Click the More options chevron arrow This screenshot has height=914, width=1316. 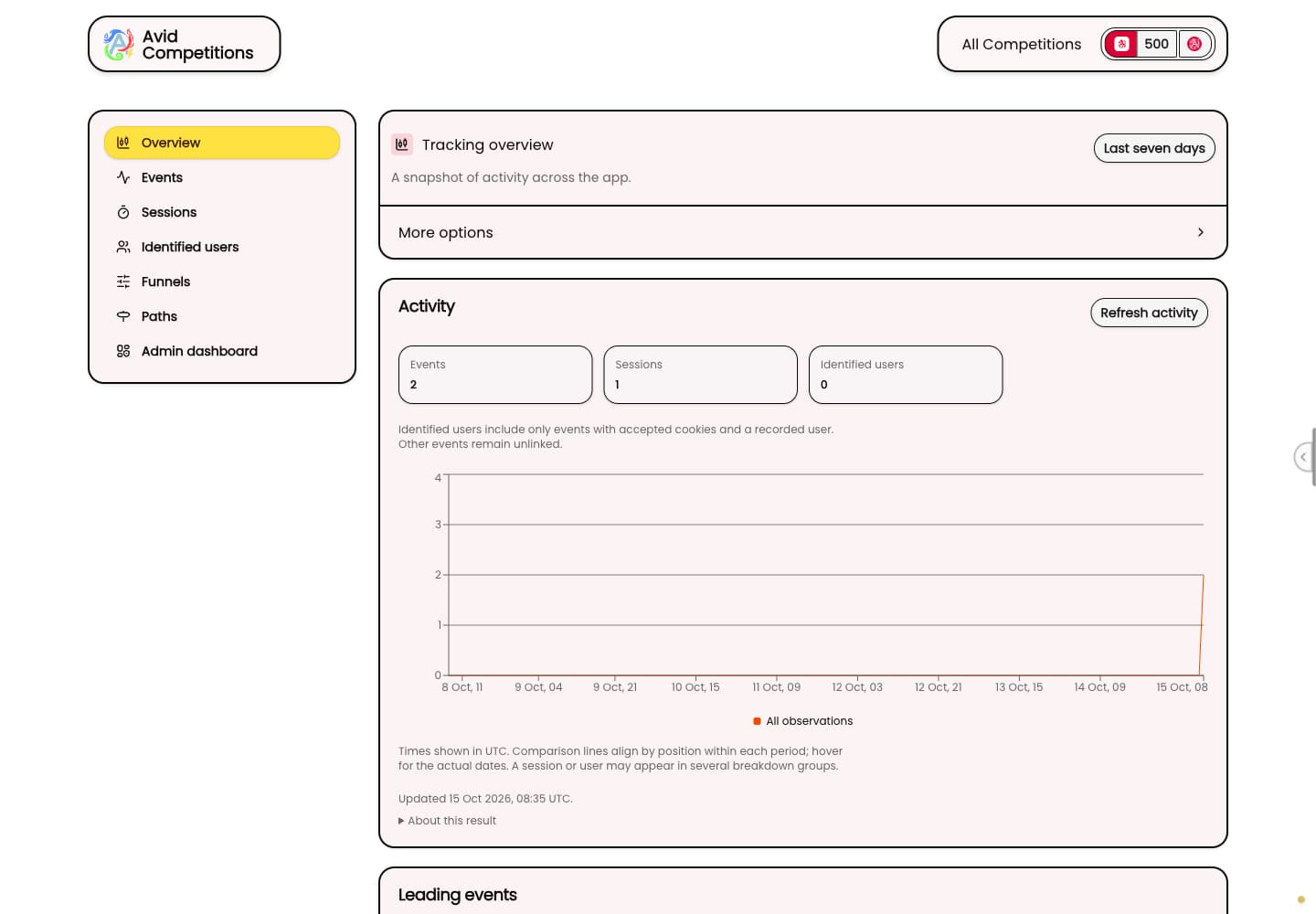click(x=1200, y=232)
